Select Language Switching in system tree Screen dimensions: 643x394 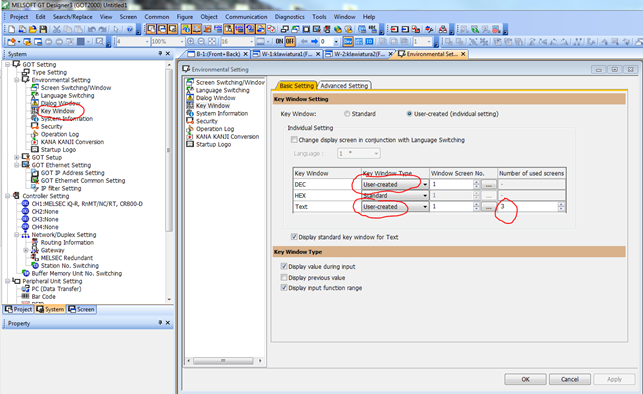point(67,96)
